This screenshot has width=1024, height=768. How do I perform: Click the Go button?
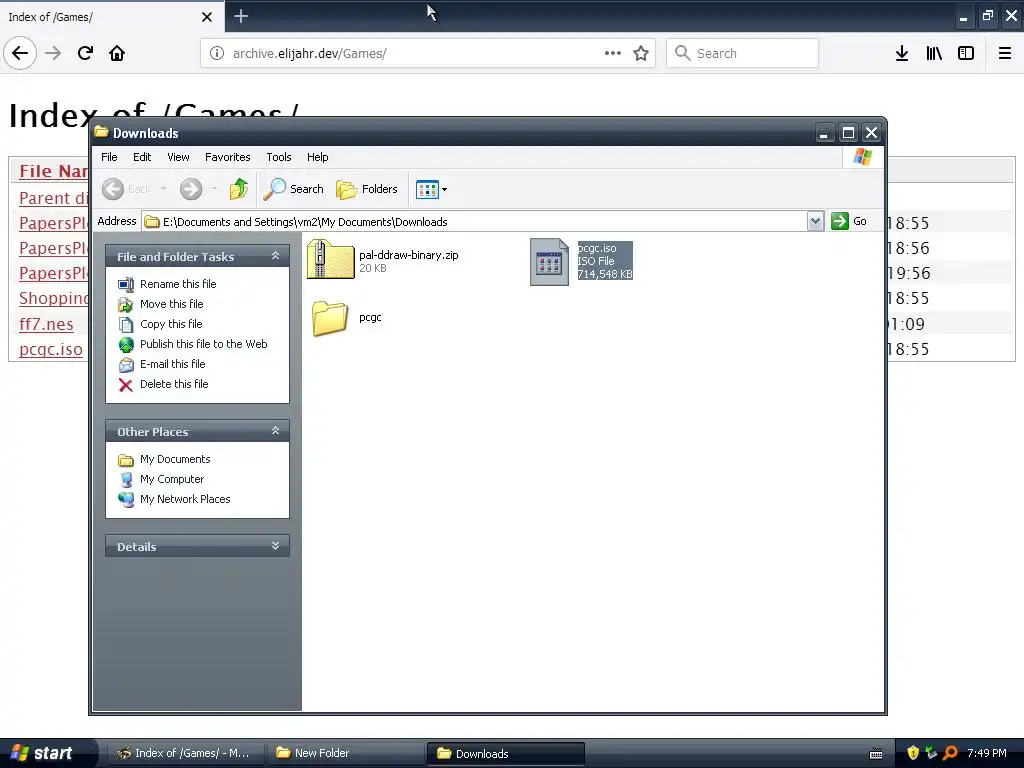coord(849,221)
